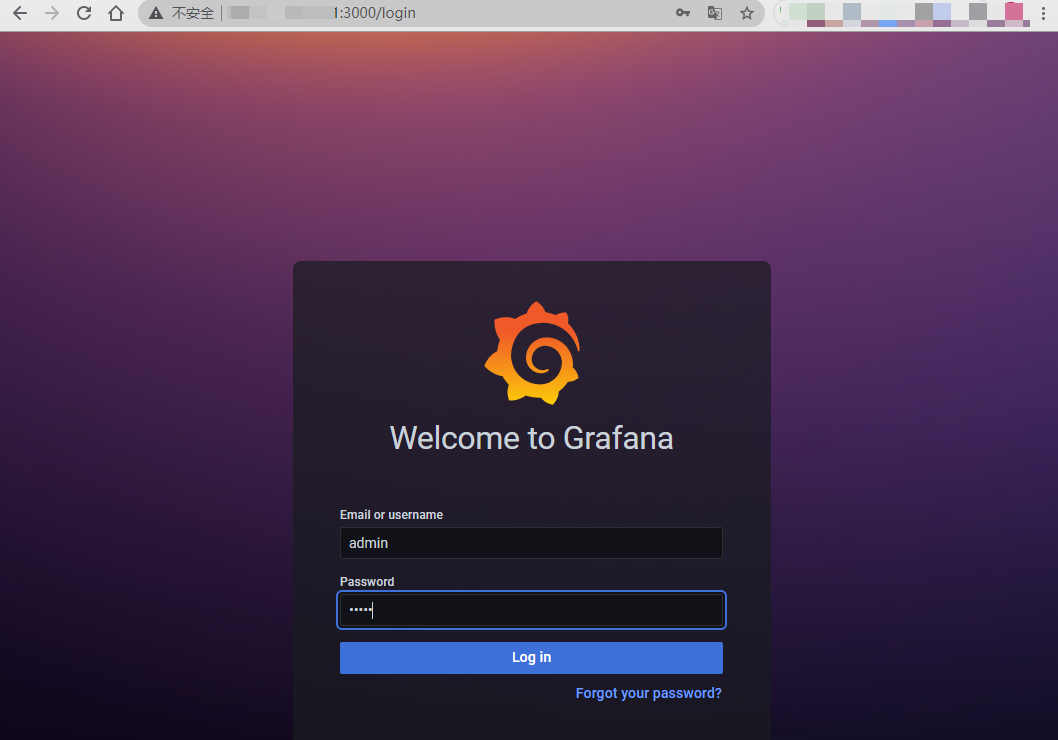Focus the Email or username field
This screenshot has width=1058, height=740.
(x=531, y=543)
